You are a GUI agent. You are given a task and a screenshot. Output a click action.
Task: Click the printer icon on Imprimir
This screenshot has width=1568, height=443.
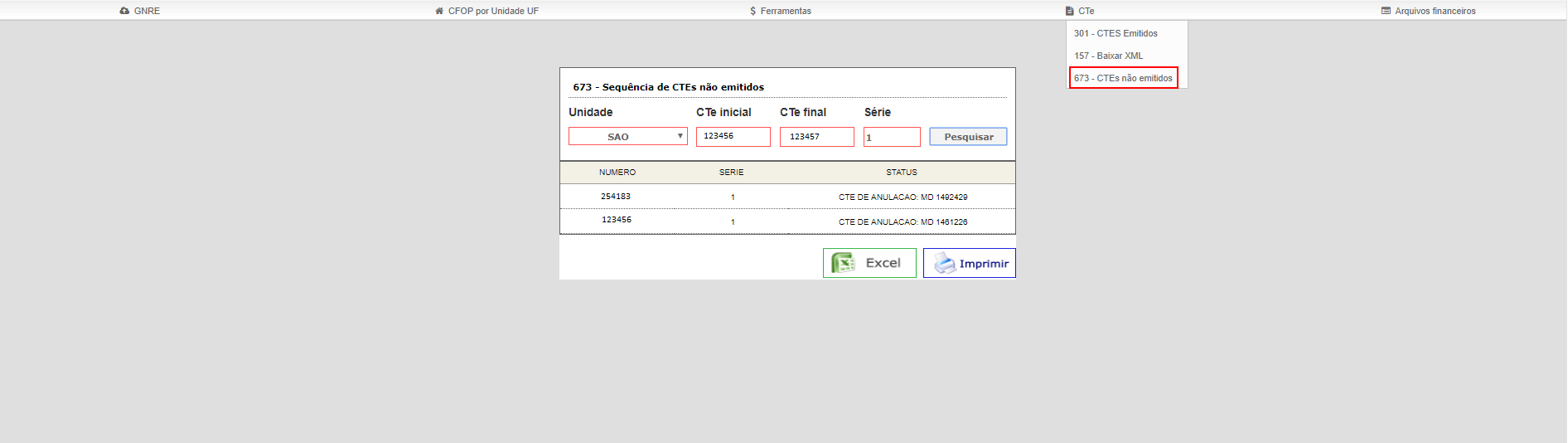tap(945, 263)
